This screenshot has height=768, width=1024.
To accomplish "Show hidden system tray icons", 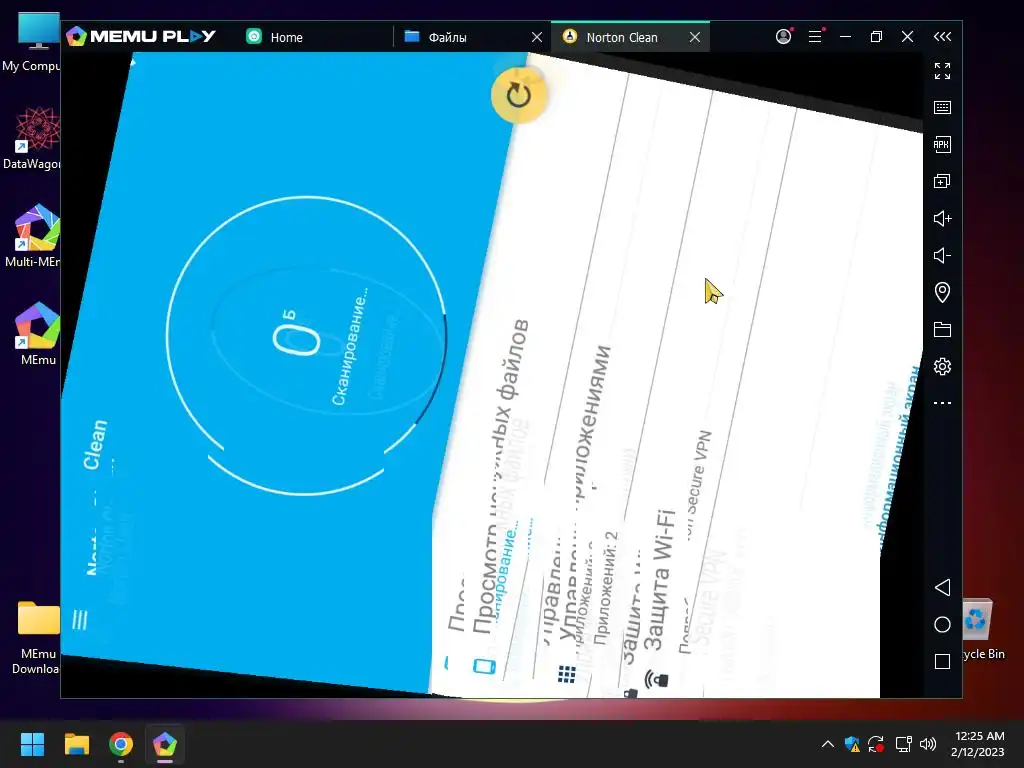I will (827, 744).
